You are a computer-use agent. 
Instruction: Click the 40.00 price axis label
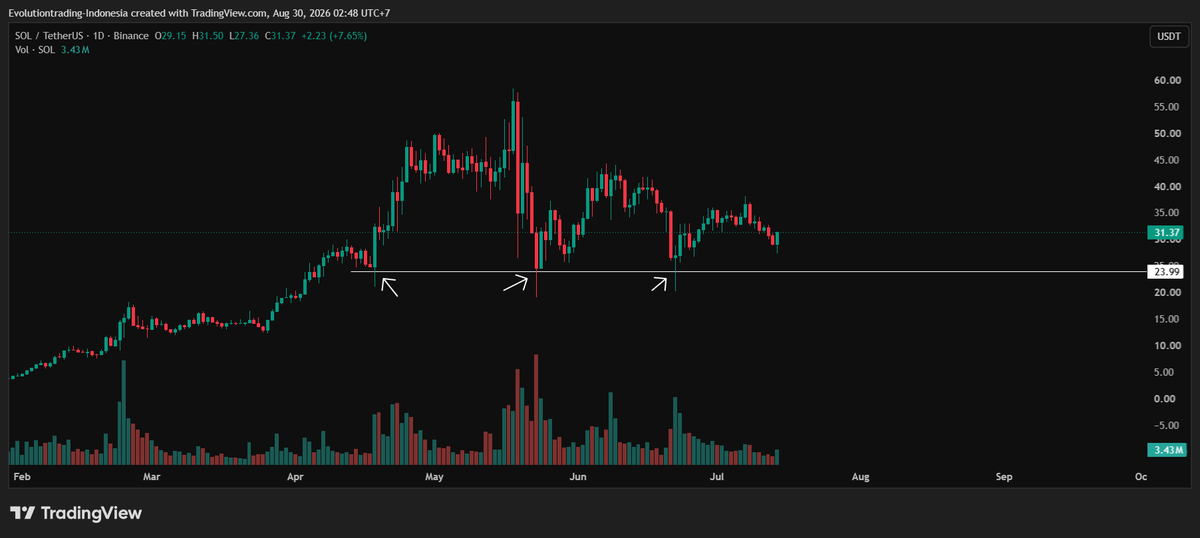1168,186
